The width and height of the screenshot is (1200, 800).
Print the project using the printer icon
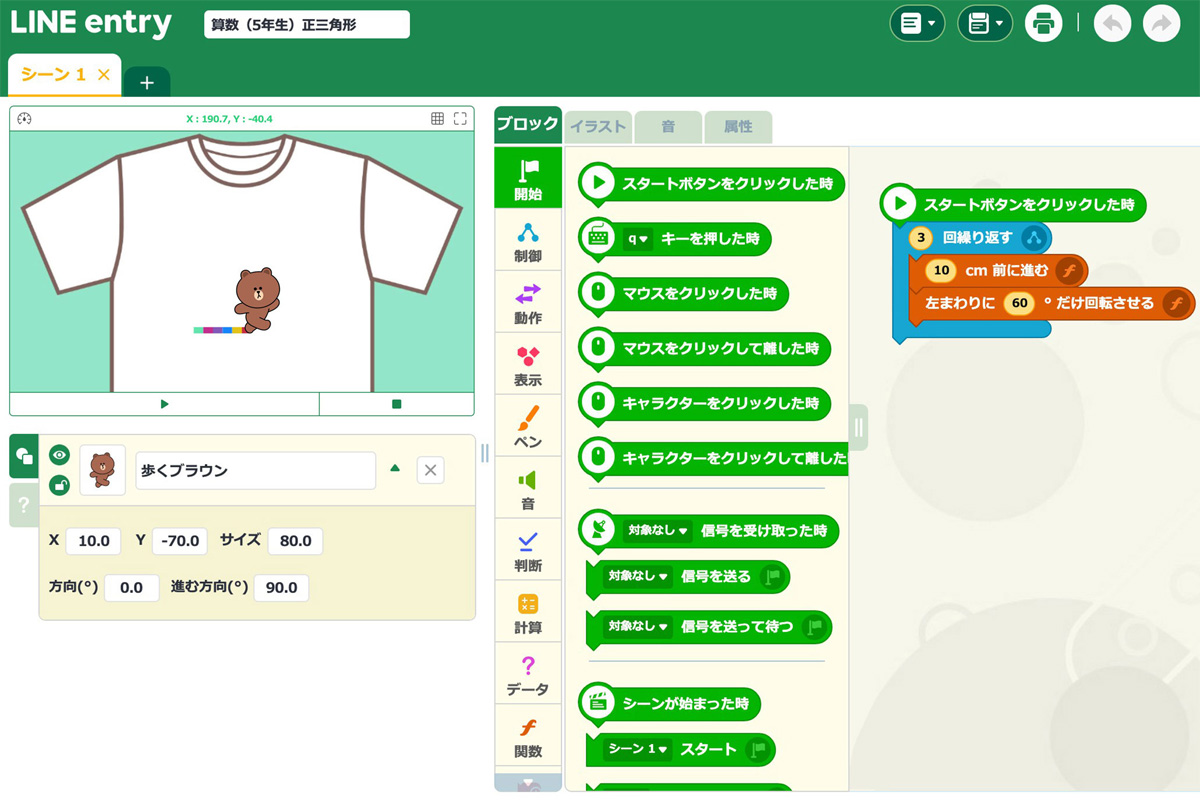point(1044,22)
